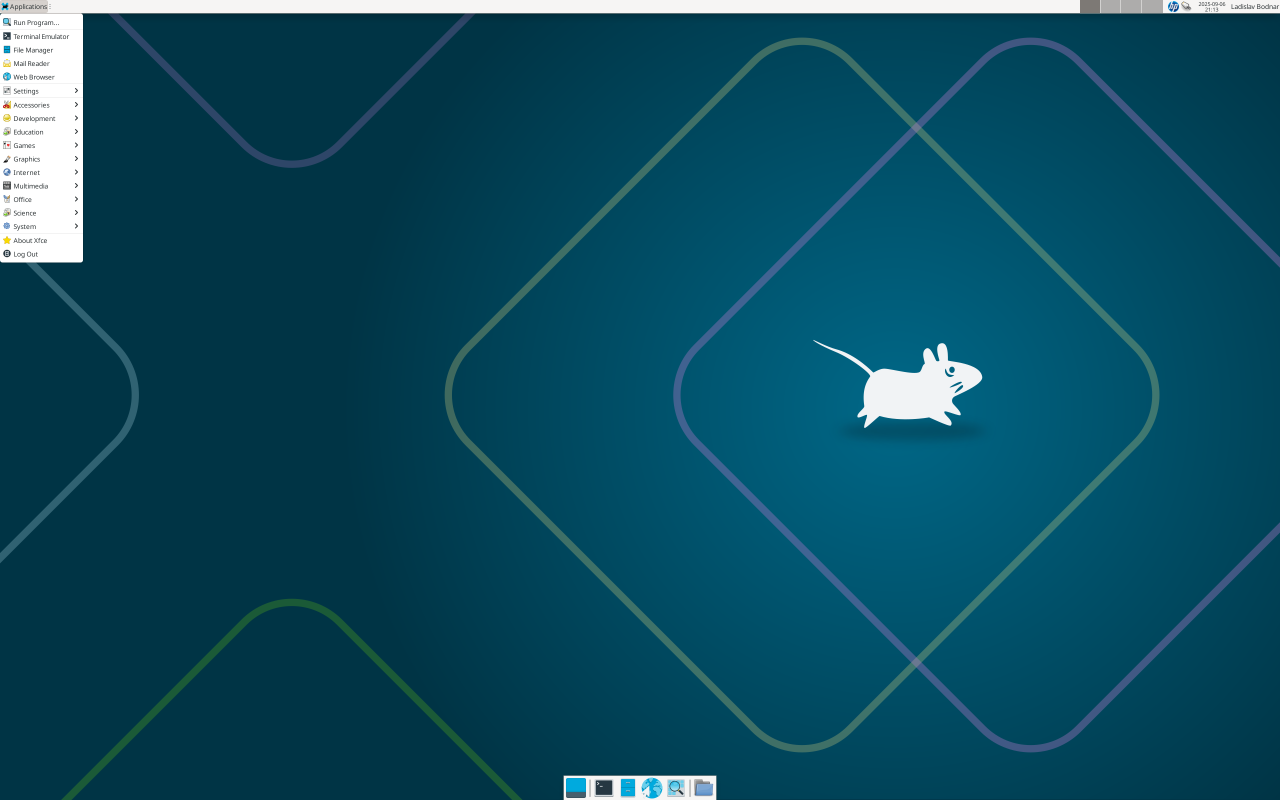Expand the Education category
Image resolution: width=1280 pixels, height=800 pixels.
click(41, 132)
